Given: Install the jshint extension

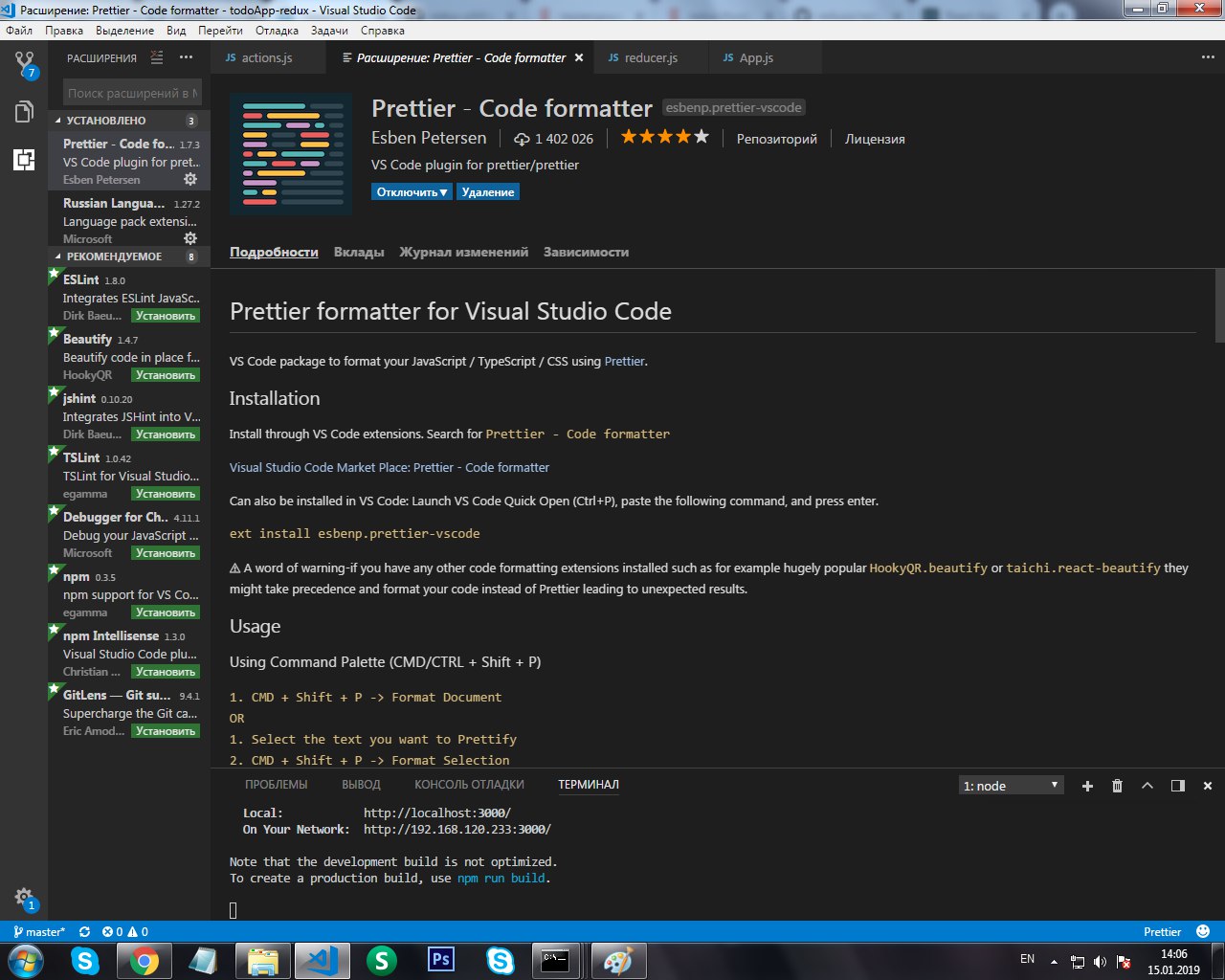Looking at the screenshot, I should click(x=165, y=434).
